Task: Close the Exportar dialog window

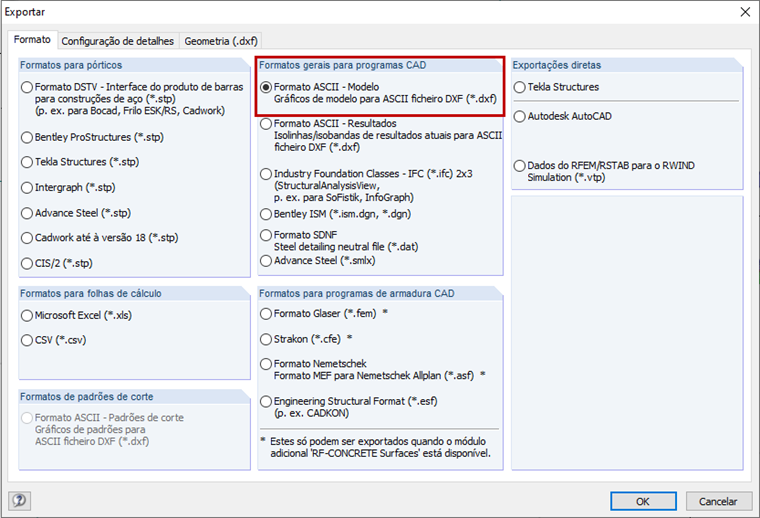Action: point(743,12)
